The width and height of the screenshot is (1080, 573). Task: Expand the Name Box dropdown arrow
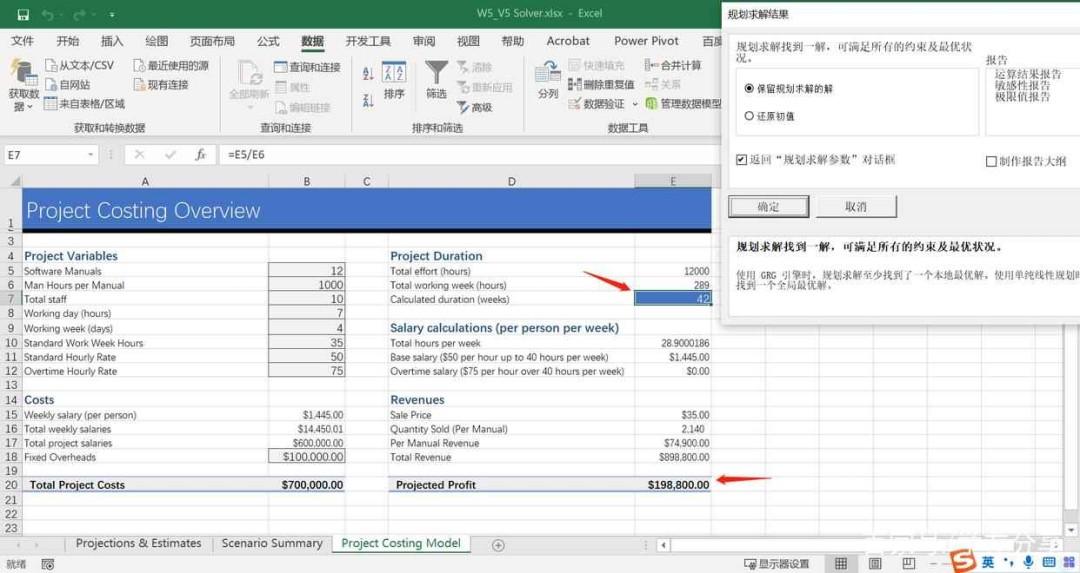(90, 155)
